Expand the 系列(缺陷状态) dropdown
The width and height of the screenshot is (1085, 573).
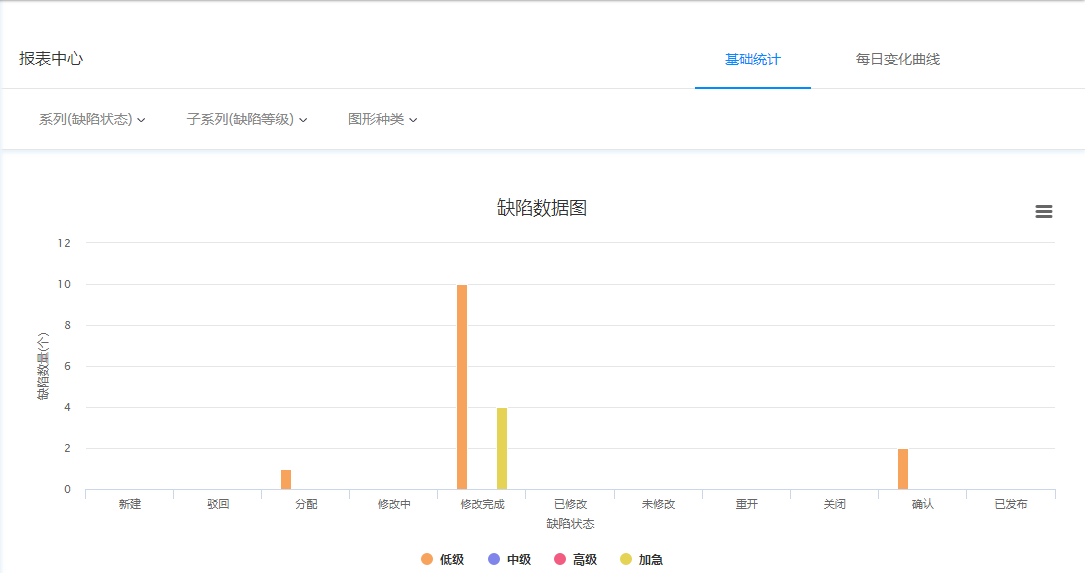coord(92,119)
